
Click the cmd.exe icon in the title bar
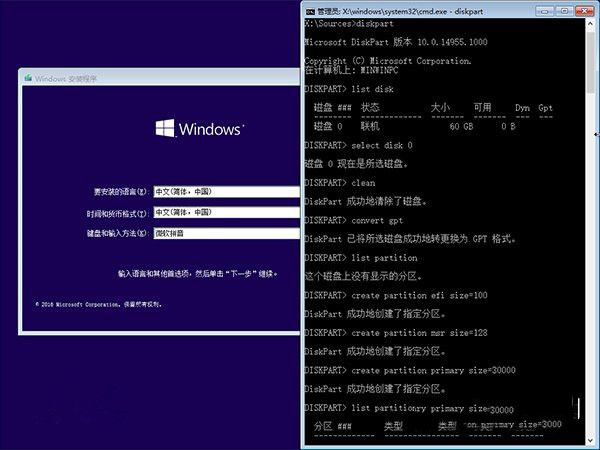310,11
